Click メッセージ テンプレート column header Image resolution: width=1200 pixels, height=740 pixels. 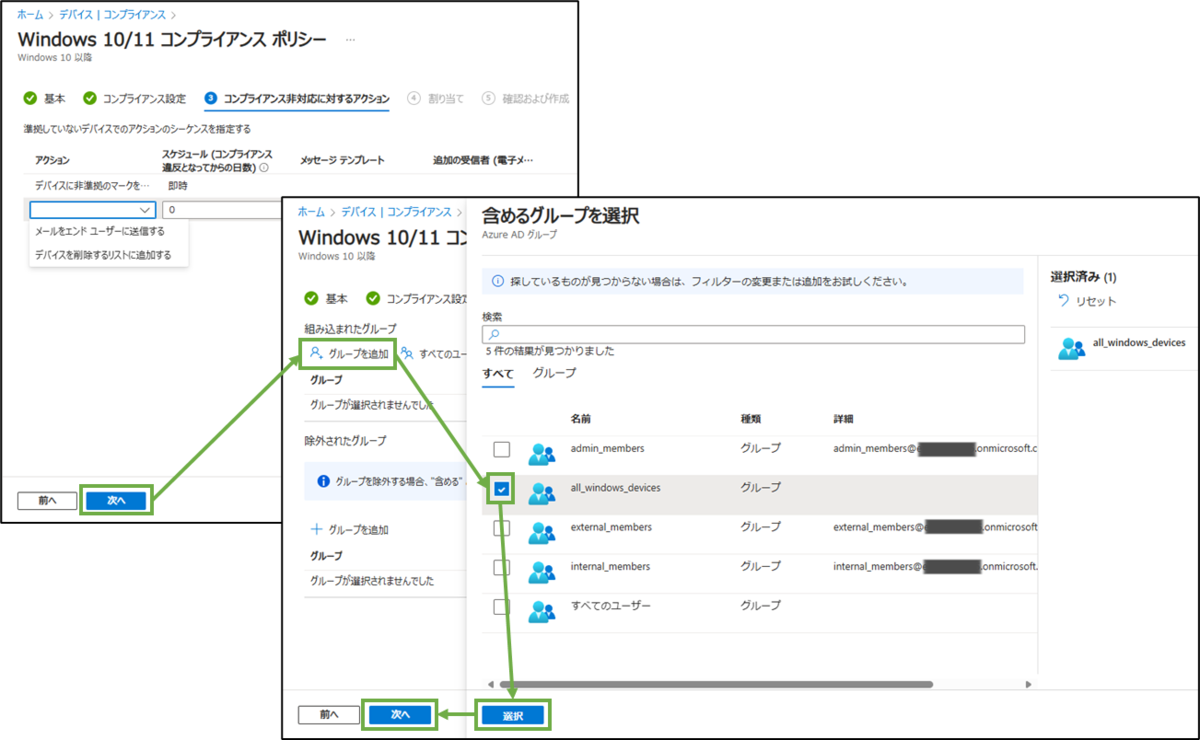342,160
